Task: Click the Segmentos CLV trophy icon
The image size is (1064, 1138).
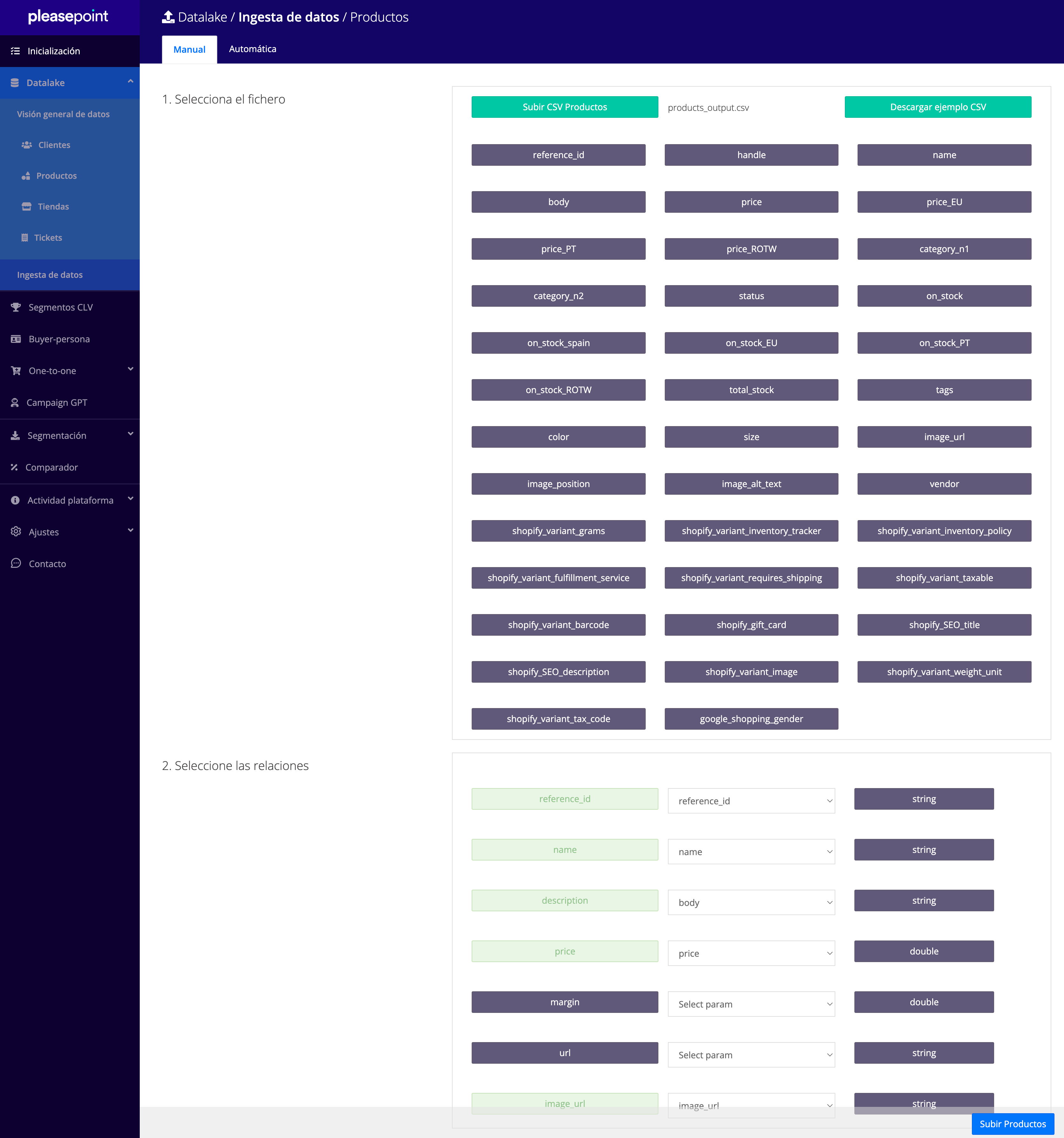Action: point(16,307)
